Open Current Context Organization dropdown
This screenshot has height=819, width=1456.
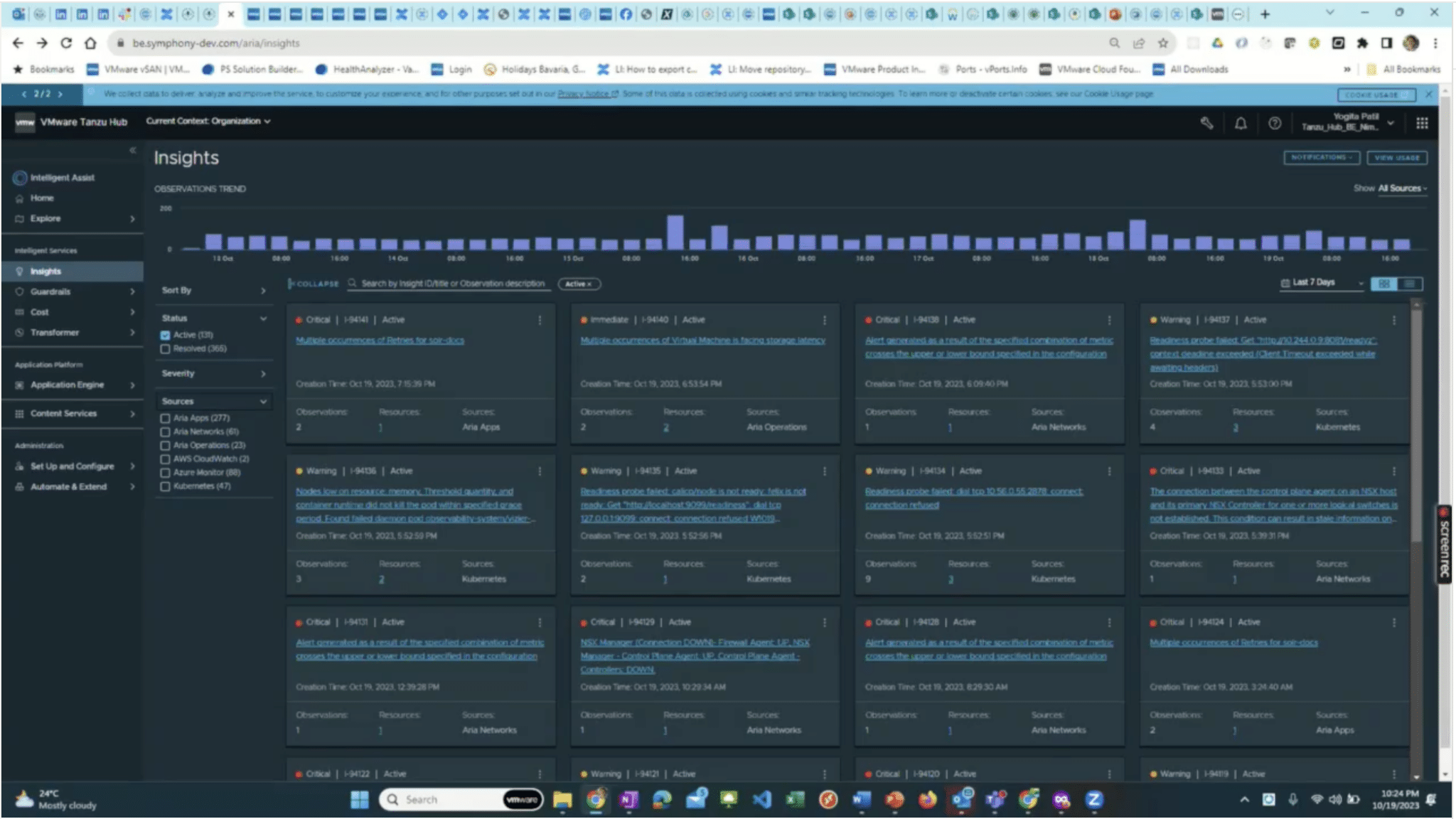pos(208,122)
